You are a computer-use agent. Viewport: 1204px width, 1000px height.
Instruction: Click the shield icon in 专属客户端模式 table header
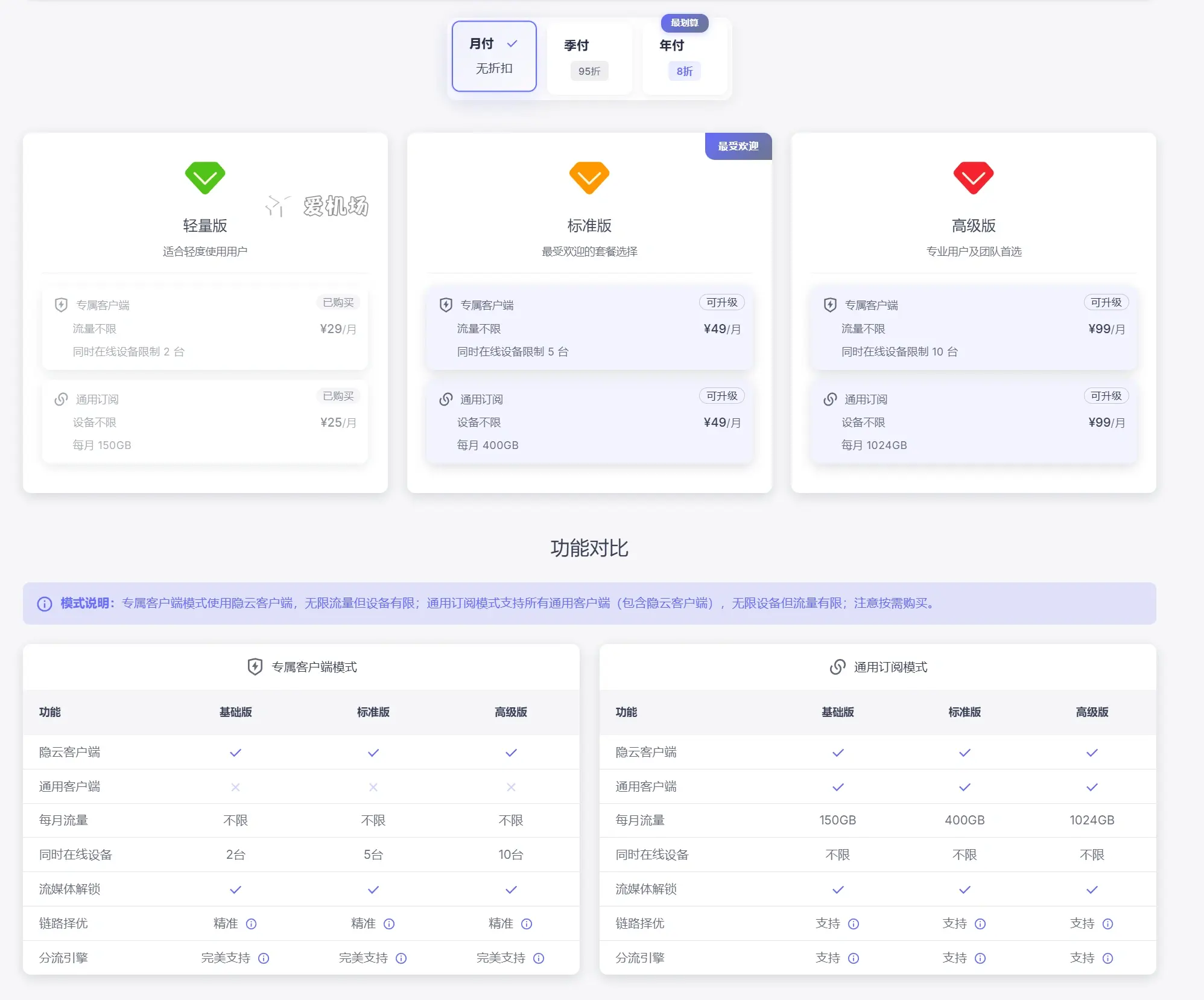click(x=256, y=667)
